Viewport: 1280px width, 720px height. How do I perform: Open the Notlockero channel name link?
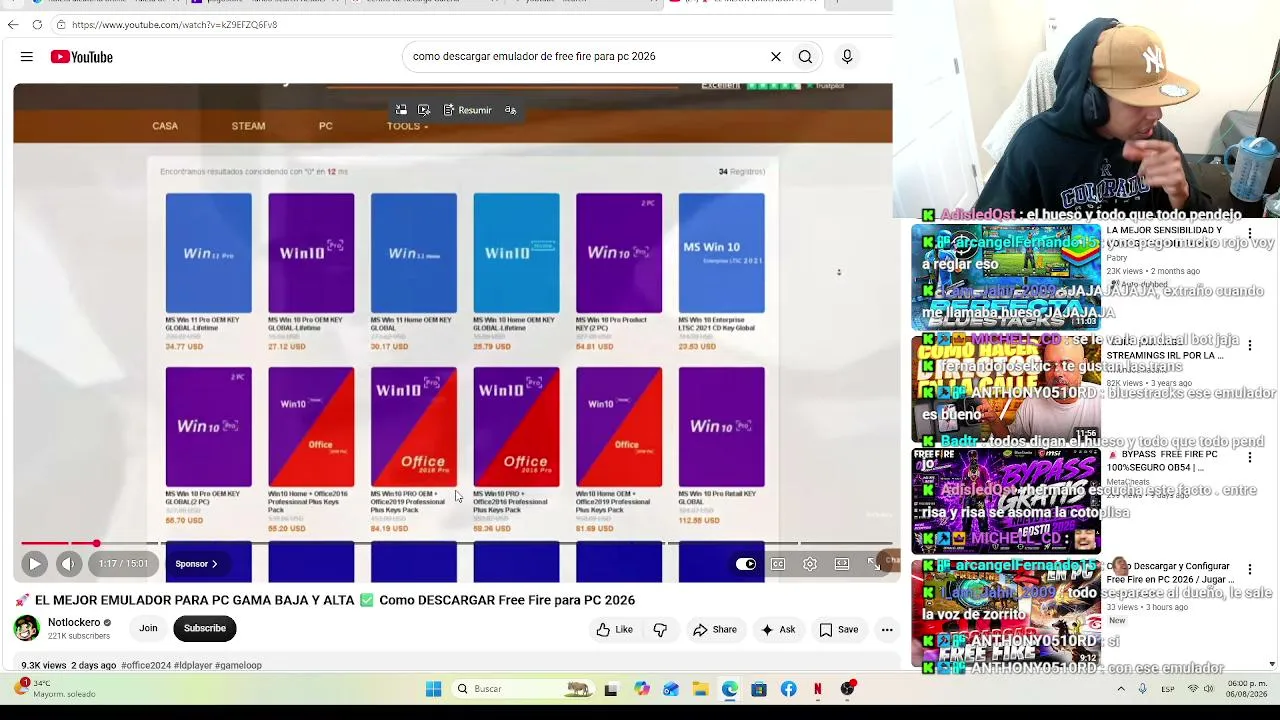point(74,622)
